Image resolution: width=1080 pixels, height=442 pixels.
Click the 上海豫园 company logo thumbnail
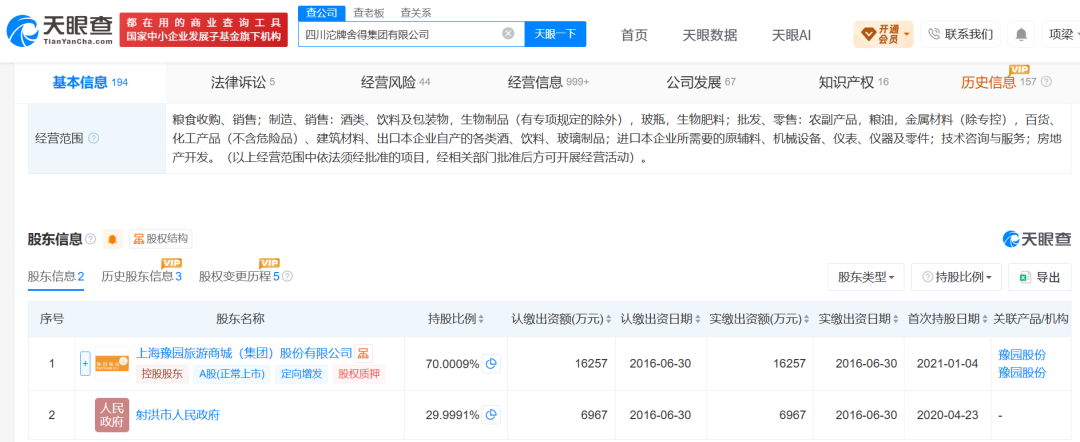112,364
